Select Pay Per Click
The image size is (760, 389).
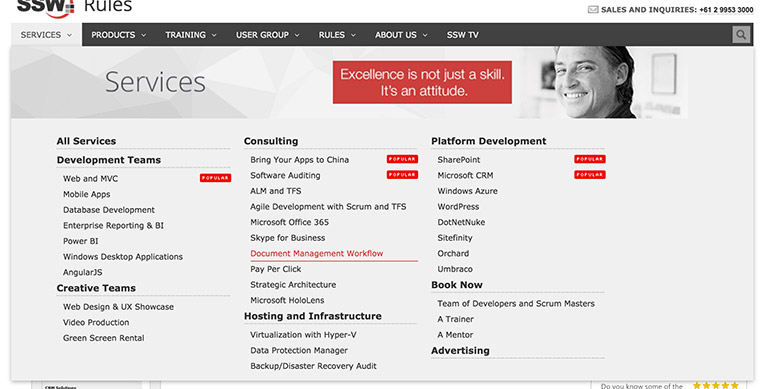(x=275, y=269)
